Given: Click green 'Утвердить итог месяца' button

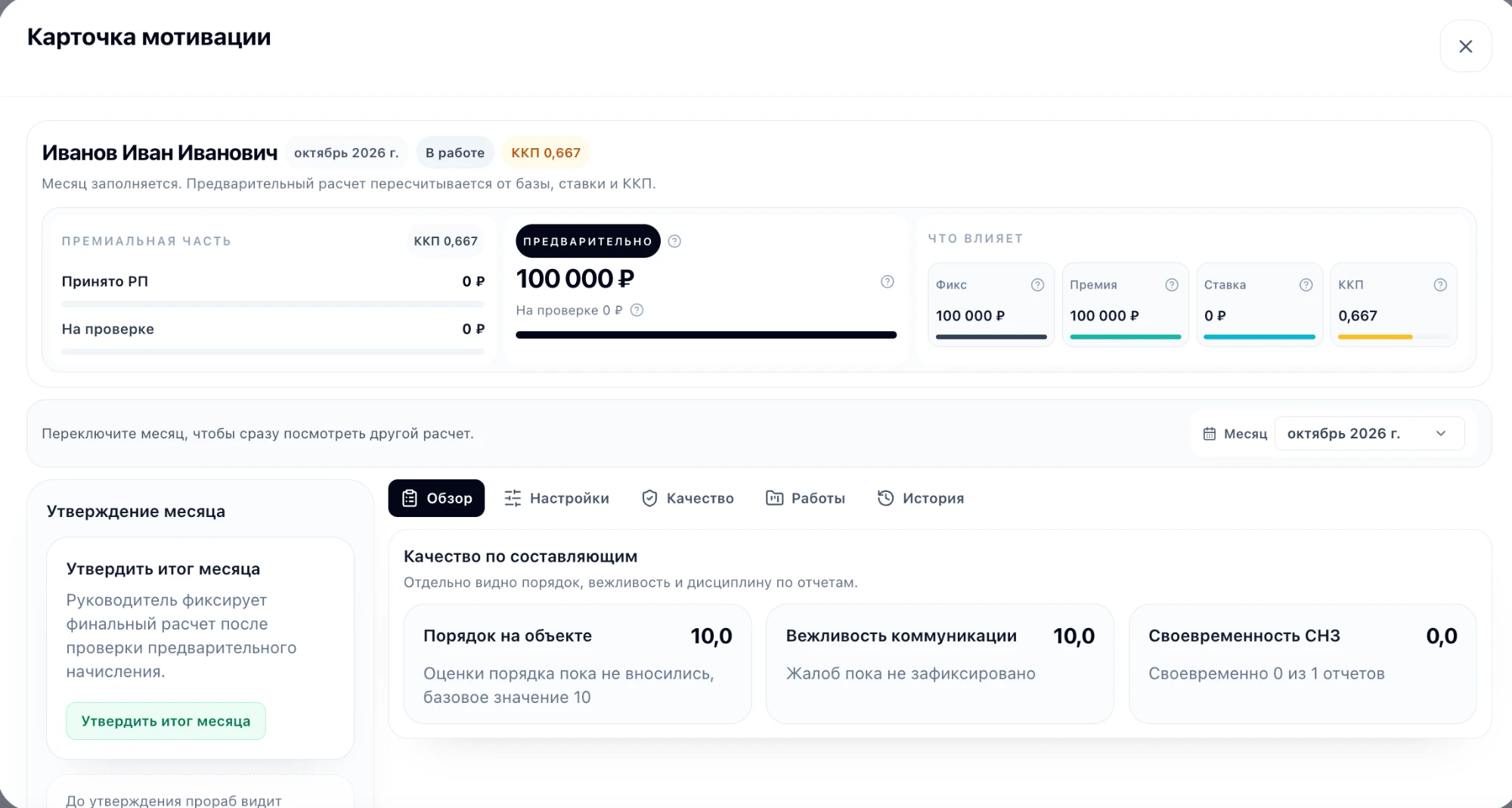Looking at the screenshot, I should (x=166, y=721).
